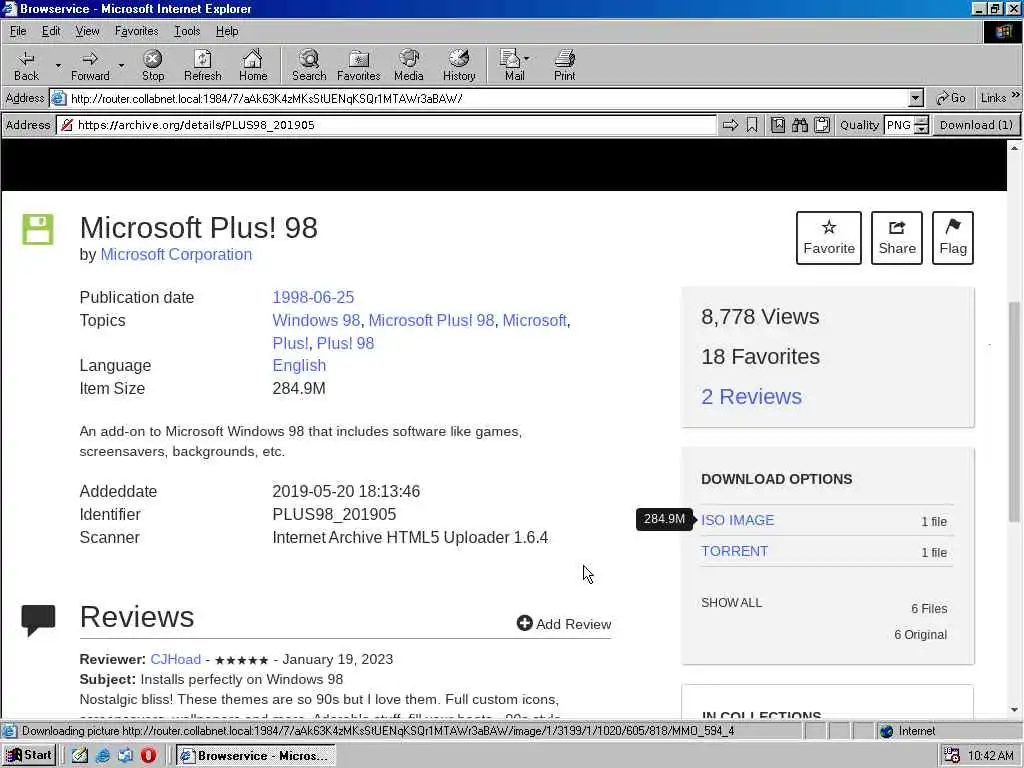Open the Forward button history dropdown arrow
Image resolution: width=1024 pixels, height=768 pixels.
pos(121,65)
